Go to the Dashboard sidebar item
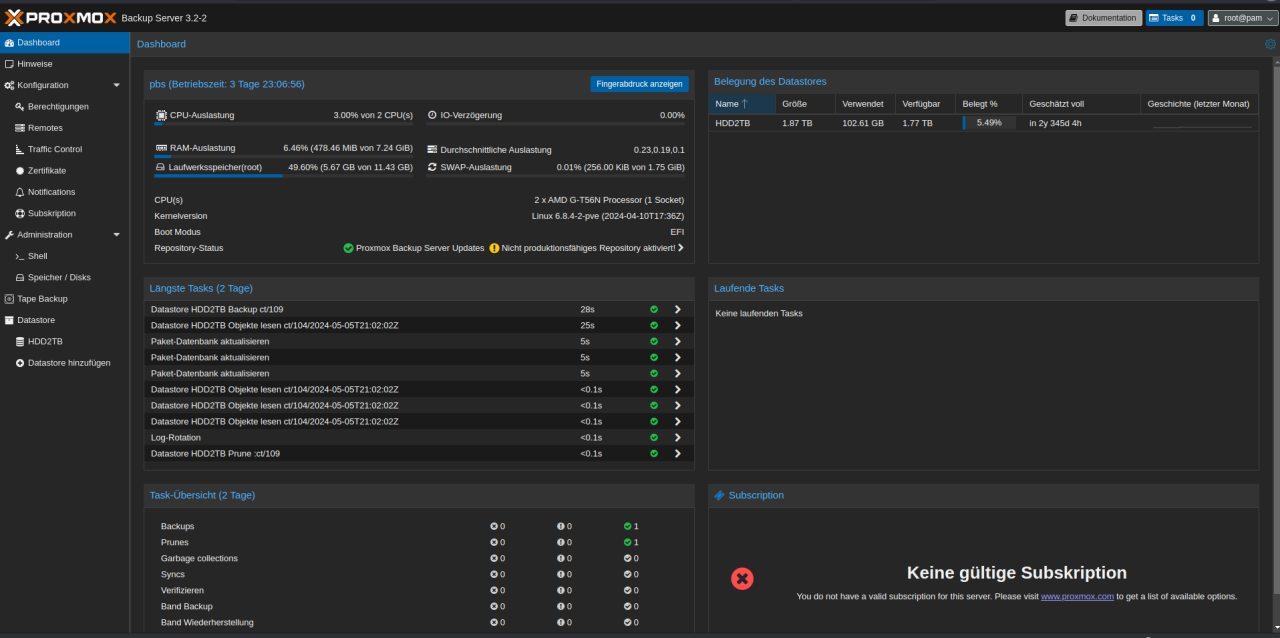This screenshot has height=638, width=1280. [x=65, y=43]
